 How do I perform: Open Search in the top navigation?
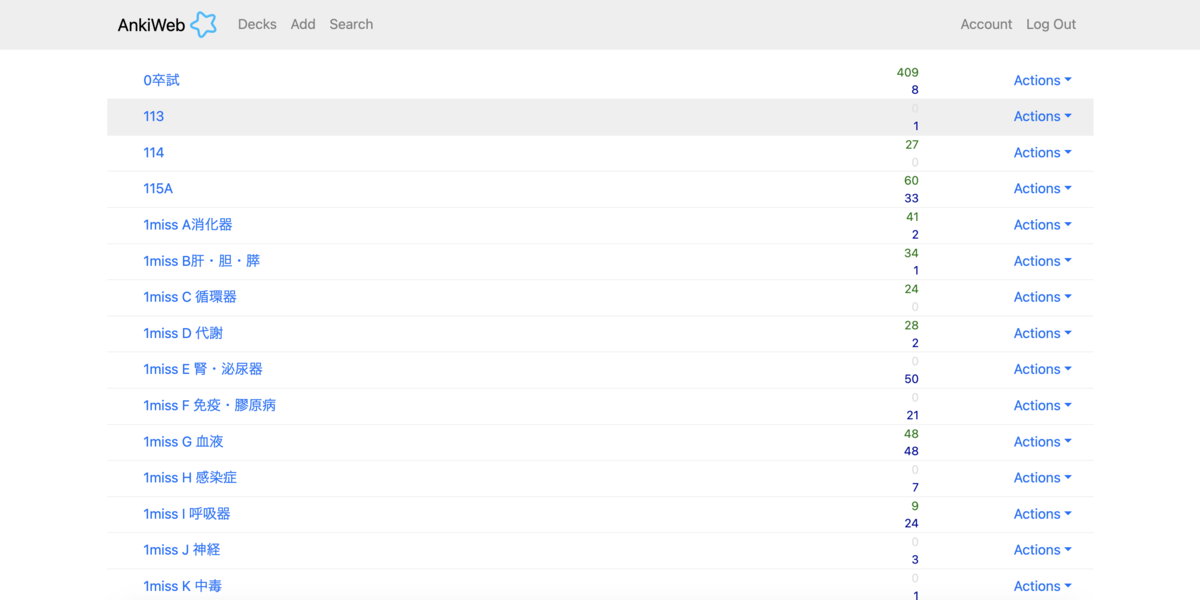351,24
